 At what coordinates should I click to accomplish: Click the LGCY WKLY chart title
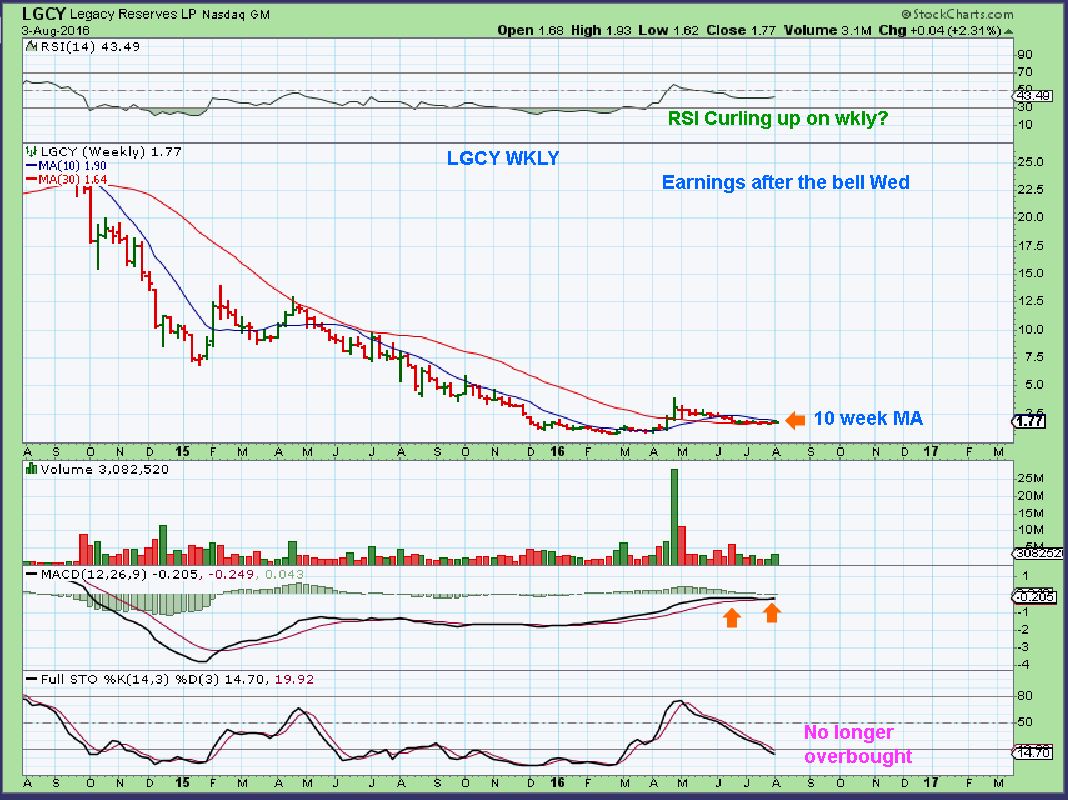coord(503,158)
